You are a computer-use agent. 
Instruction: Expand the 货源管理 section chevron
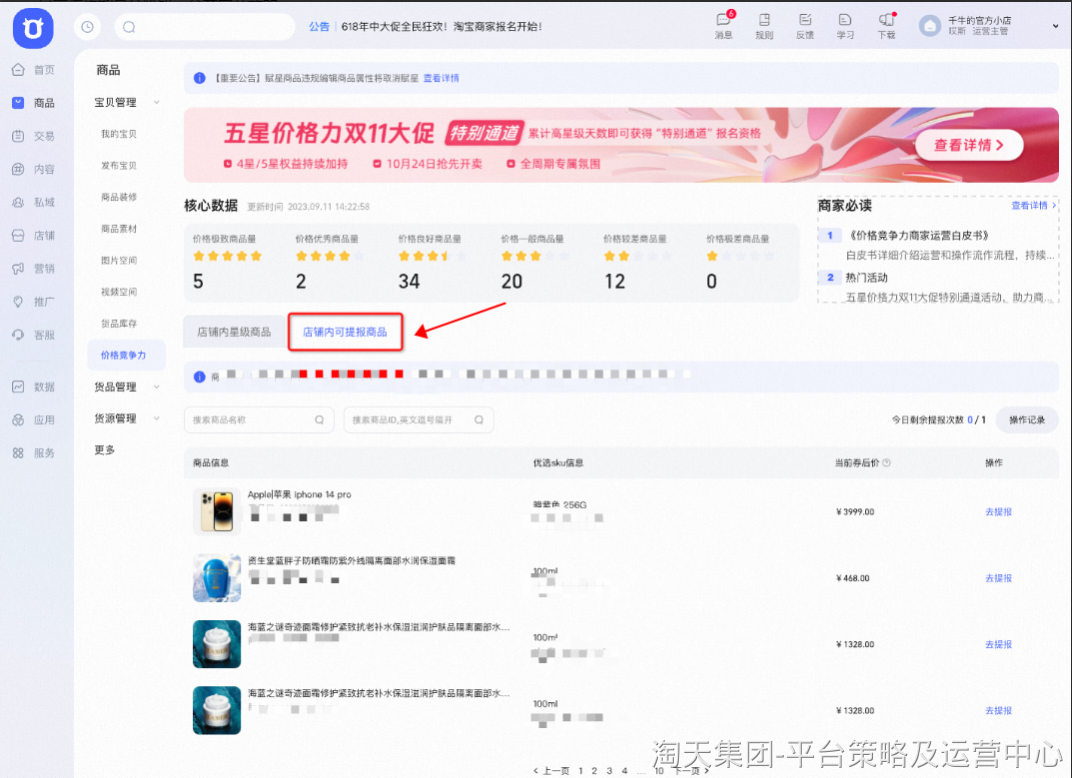[157, 418]
